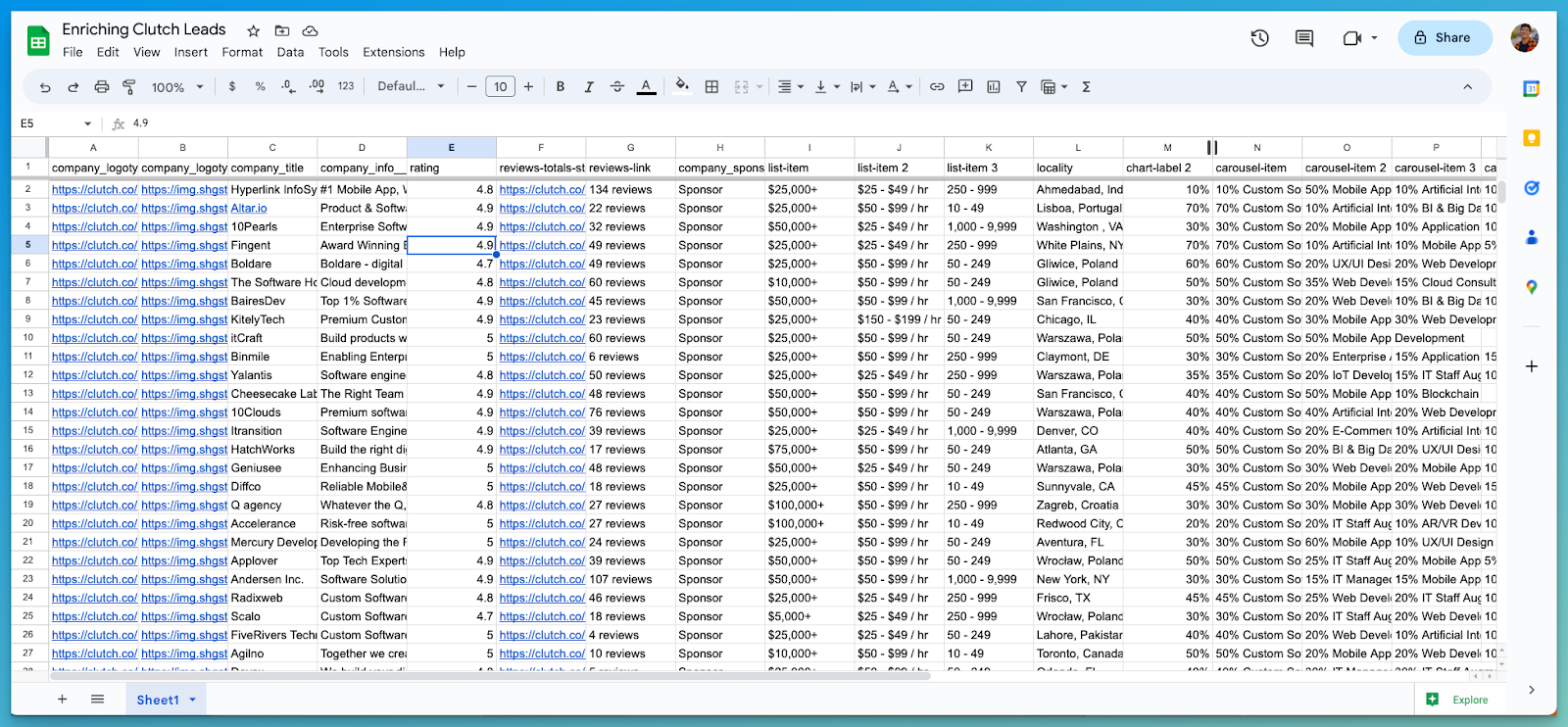Open the Google account avatar
1568x727 pixels.
1524,38
